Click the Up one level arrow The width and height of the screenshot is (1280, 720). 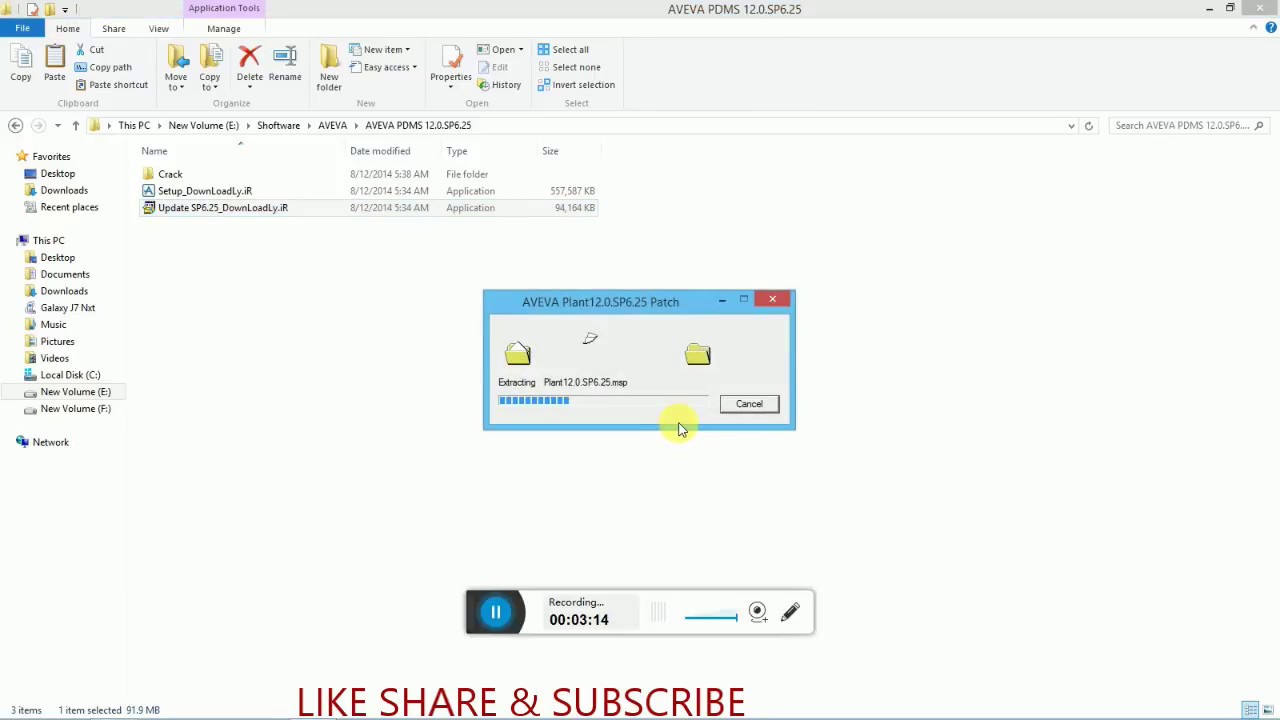pos(75,125)
